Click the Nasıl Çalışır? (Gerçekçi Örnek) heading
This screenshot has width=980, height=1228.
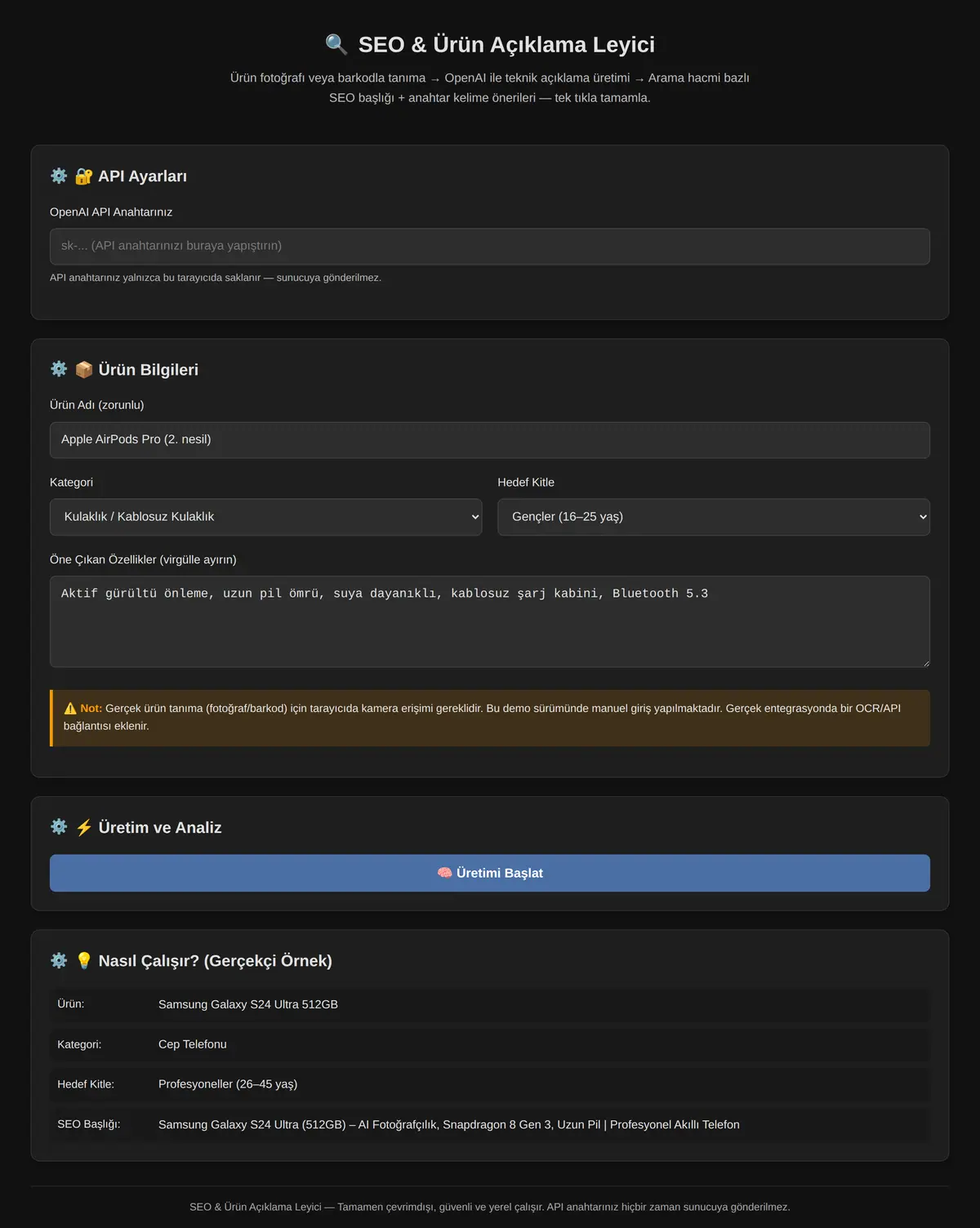pos(216,961)
